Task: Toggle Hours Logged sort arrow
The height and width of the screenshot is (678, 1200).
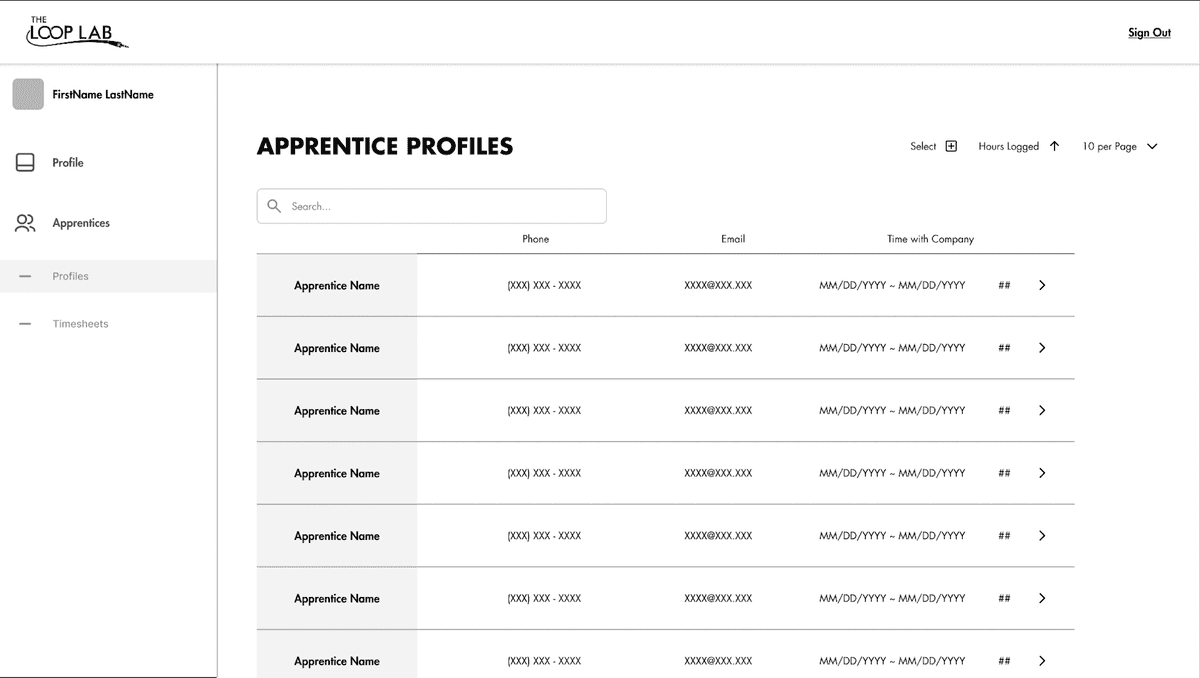Action: 1054,146
